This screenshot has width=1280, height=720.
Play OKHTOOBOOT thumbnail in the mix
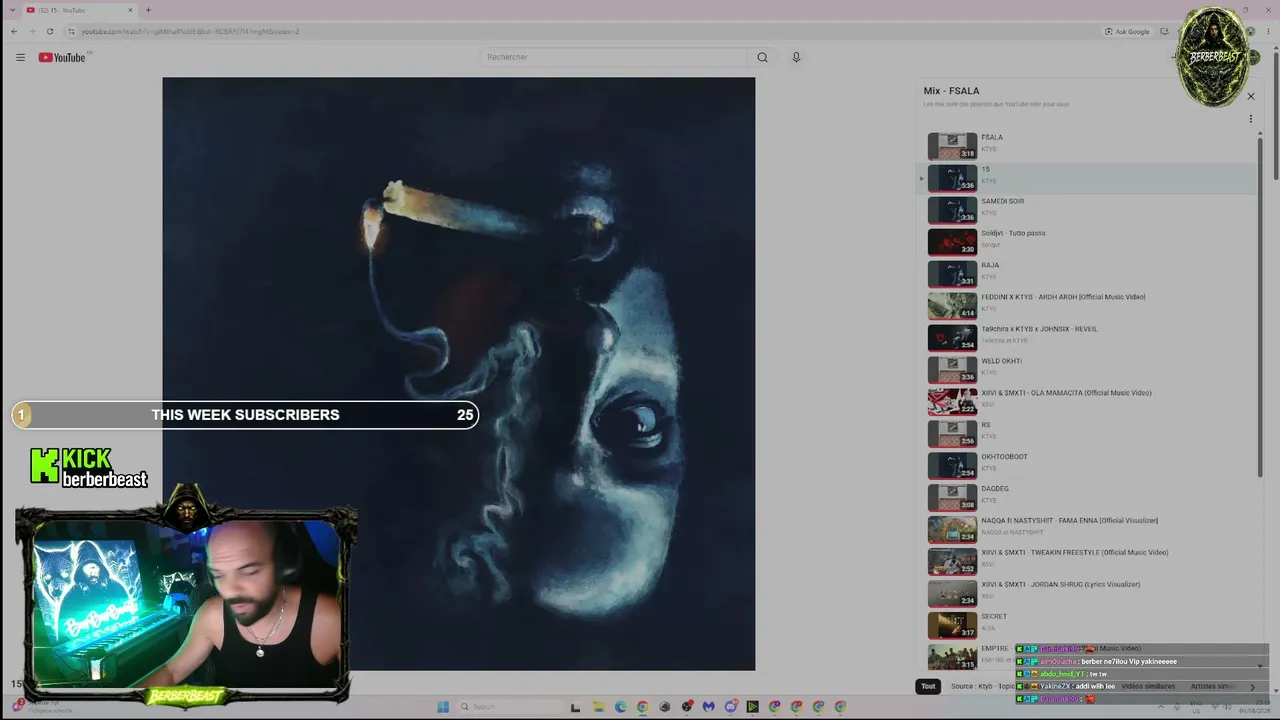952,466
